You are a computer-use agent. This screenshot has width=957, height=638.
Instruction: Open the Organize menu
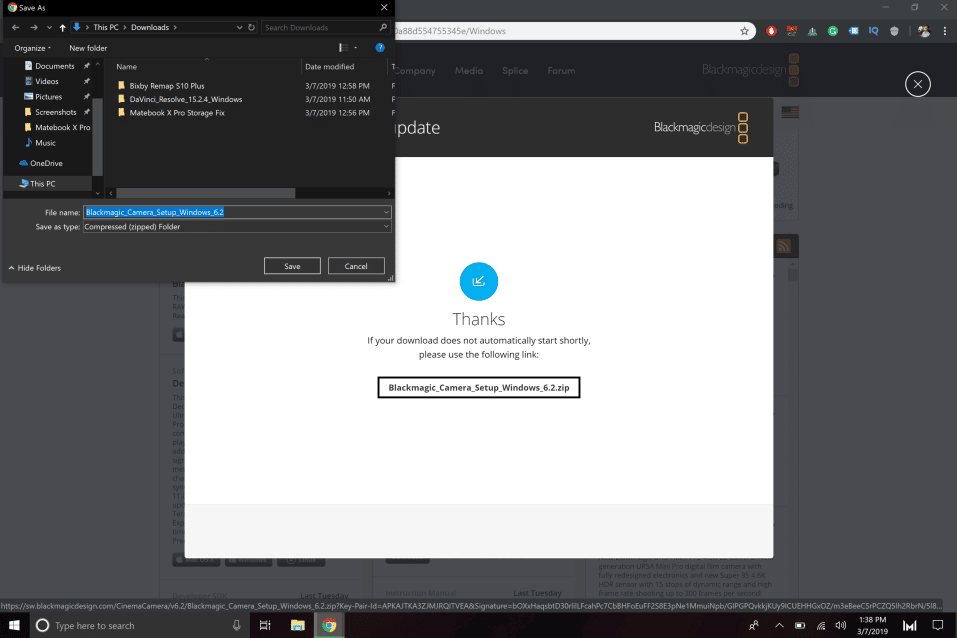tap(32, 48)
